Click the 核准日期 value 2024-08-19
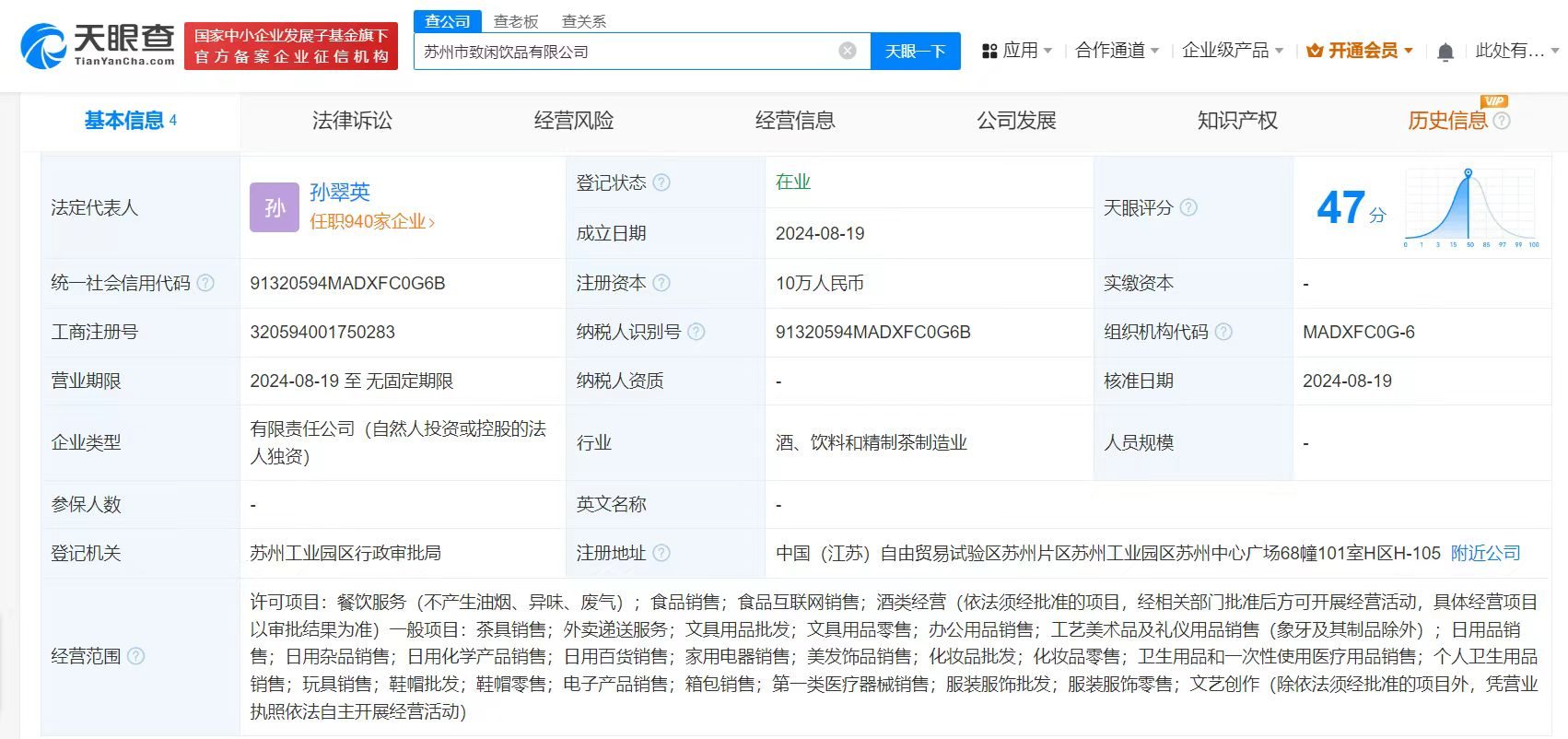The width and height of the screenshot is (1568, 739). click(x=1347, y=381)
